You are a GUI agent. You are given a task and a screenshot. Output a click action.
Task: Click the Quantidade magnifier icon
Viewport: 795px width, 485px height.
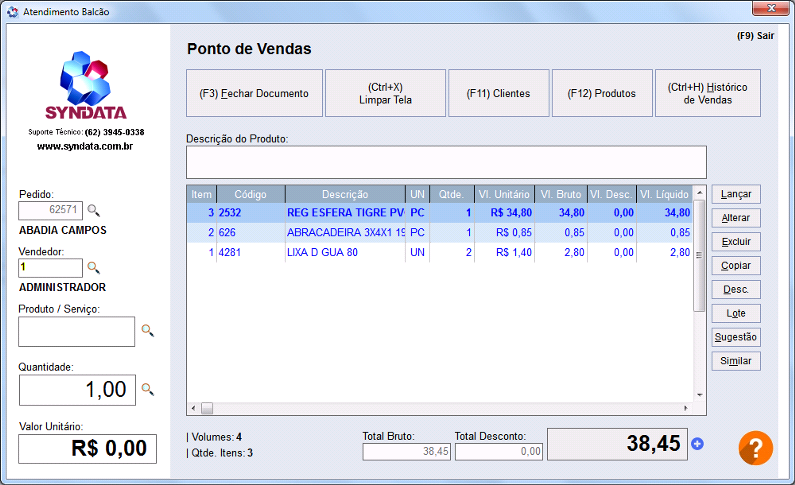click(148, 389)
